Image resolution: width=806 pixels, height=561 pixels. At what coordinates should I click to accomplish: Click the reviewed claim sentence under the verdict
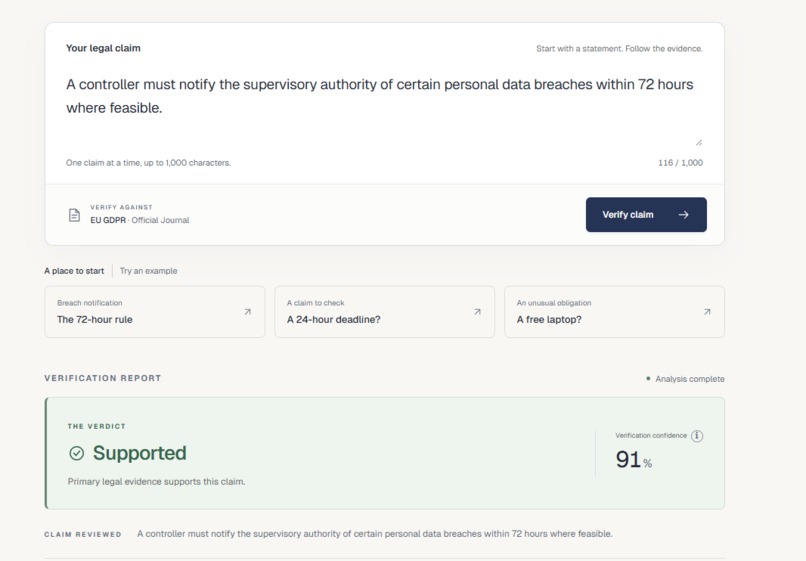pos(375,534)
